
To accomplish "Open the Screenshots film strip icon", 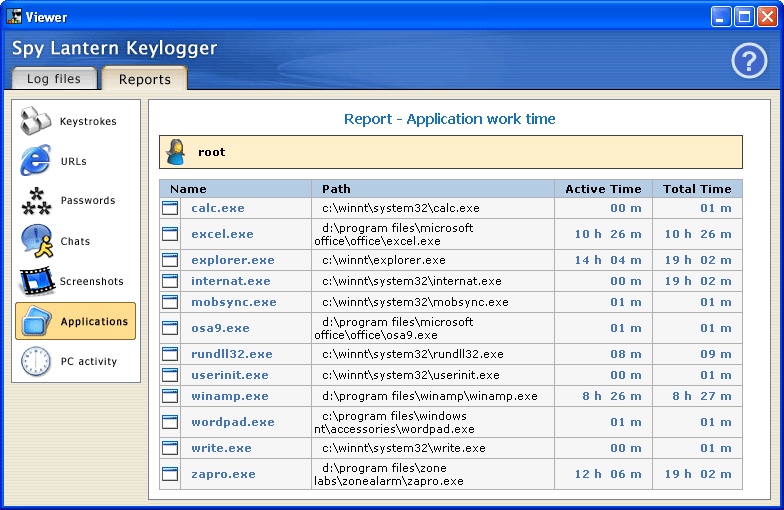I will click(36, 281).
